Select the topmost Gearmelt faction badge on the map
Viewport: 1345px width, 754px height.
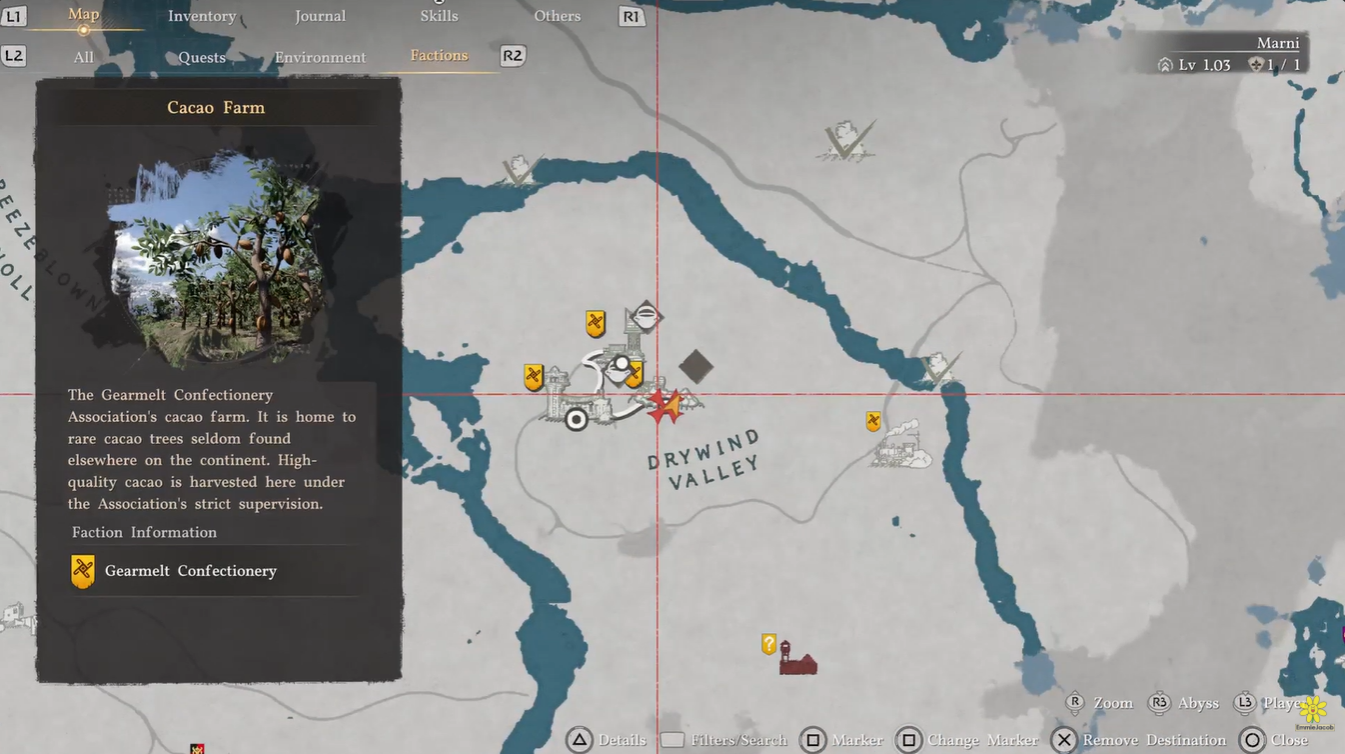(x=595, y=323)
